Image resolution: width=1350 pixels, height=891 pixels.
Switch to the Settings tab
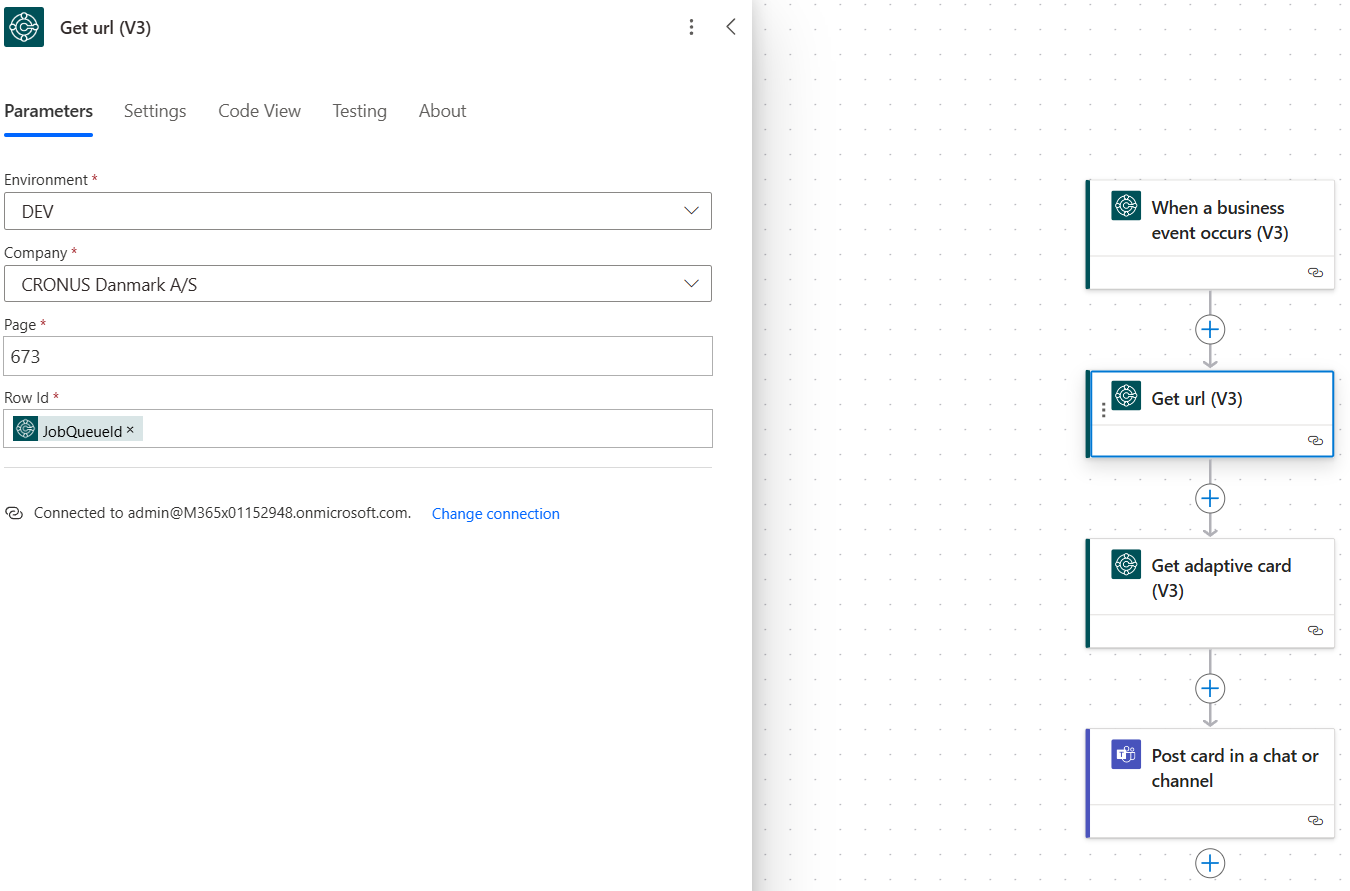pos(155,111)
